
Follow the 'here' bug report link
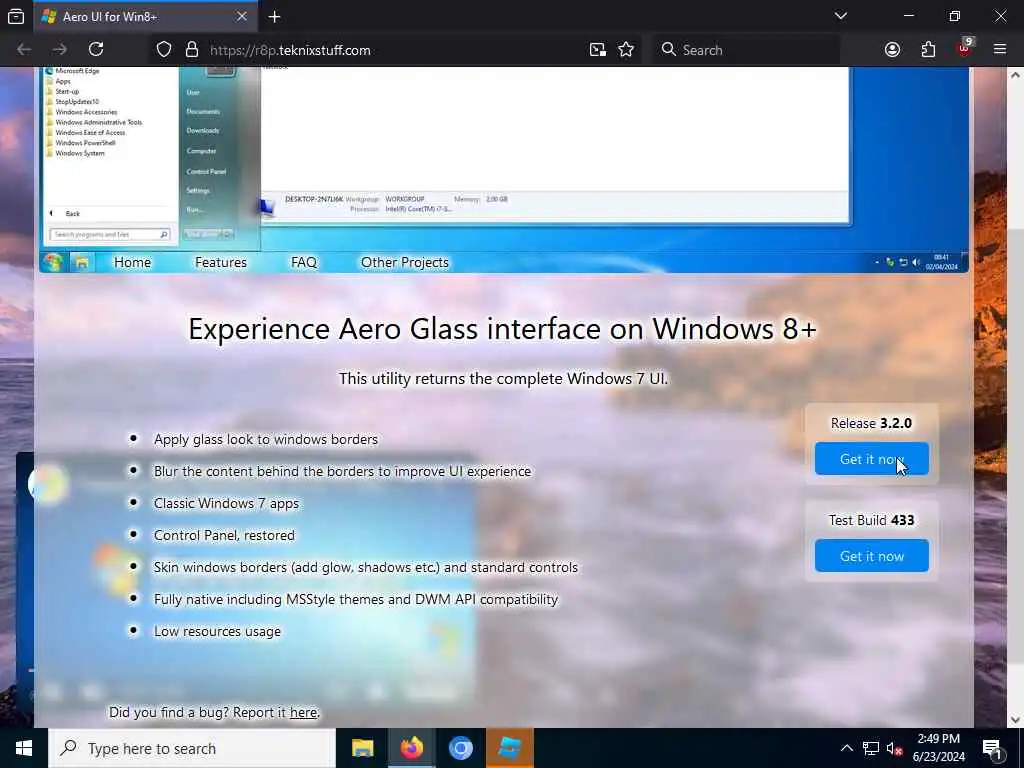(304, 712)
